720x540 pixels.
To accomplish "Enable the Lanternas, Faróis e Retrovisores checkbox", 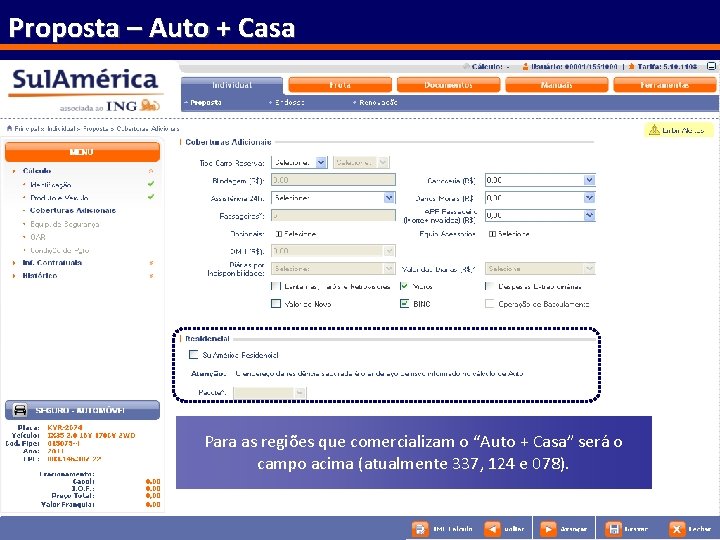I will [x=276, y=286].
